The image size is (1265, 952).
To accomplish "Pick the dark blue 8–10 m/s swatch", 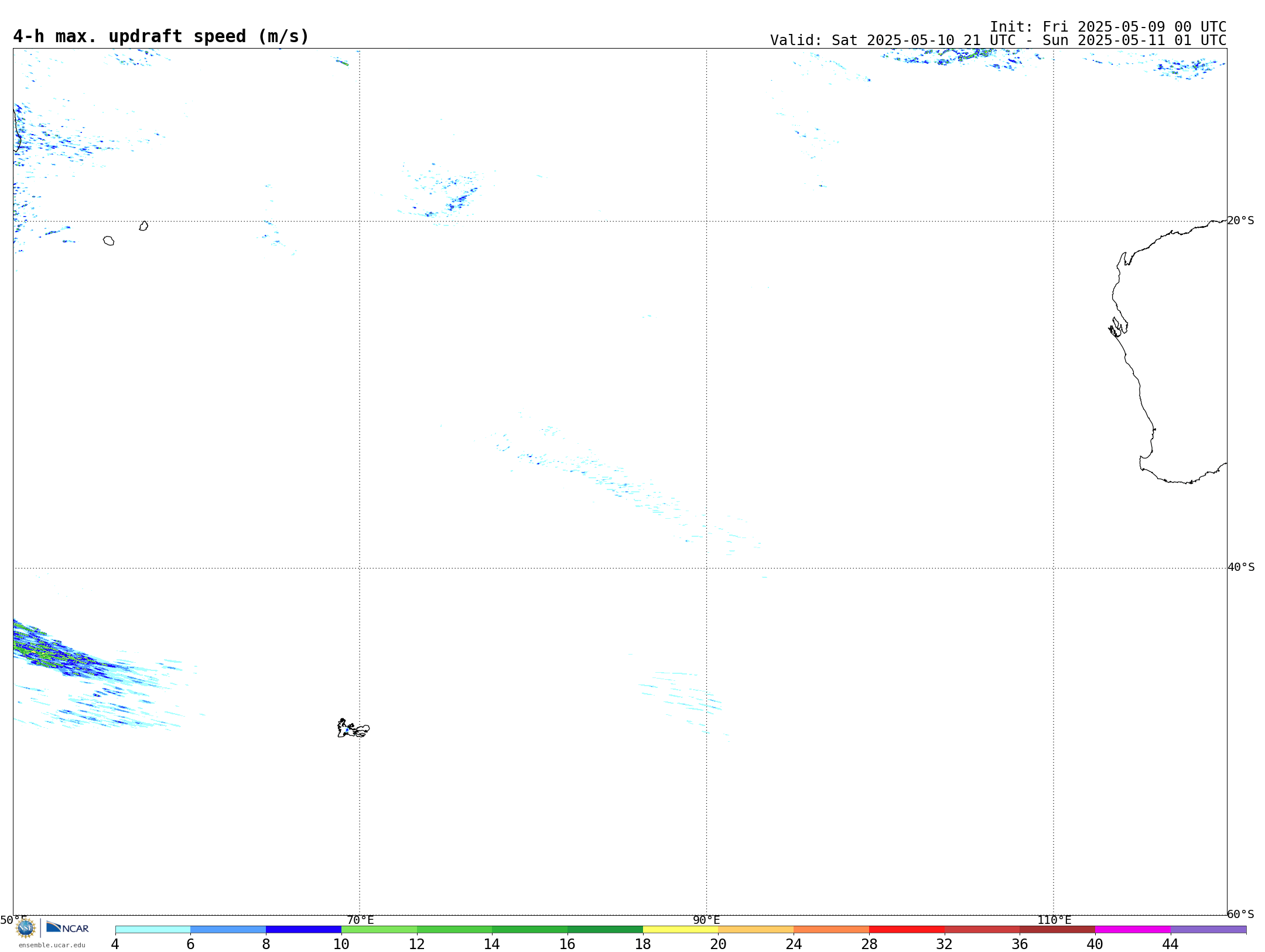I will [x=304, y=929].
